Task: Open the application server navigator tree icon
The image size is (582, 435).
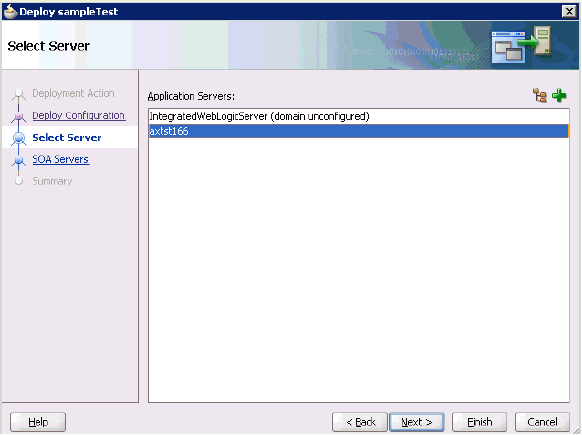Action: pyautogui.click(x=539, y=95)
